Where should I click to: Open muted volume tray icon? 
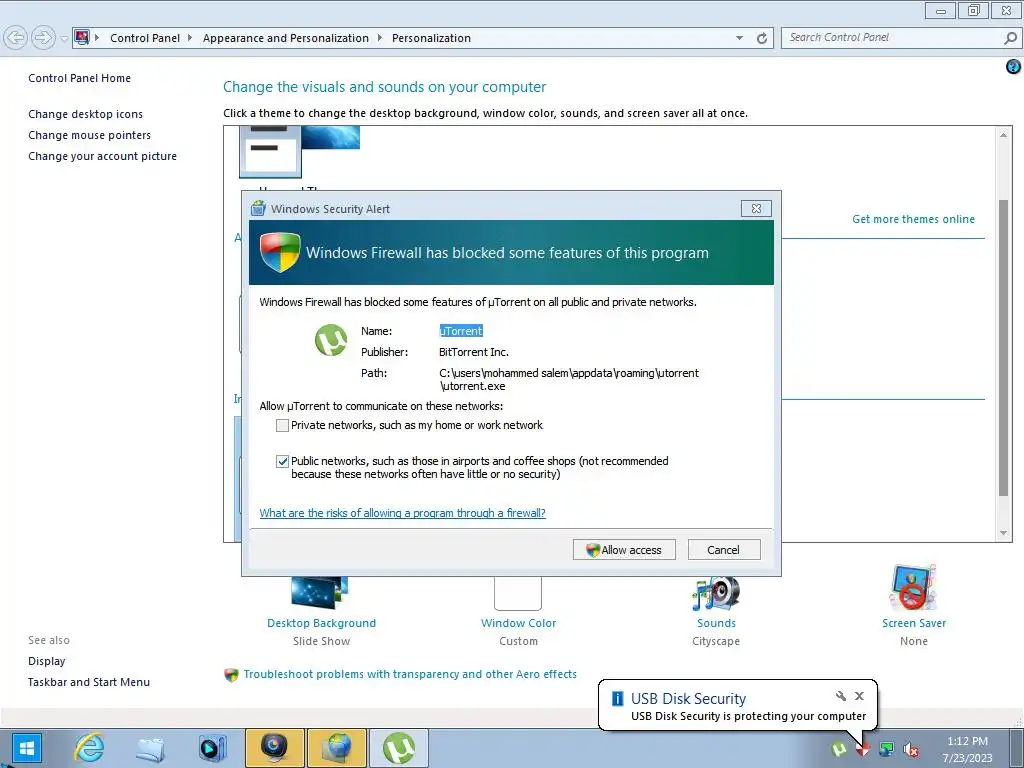coord(911,749)
